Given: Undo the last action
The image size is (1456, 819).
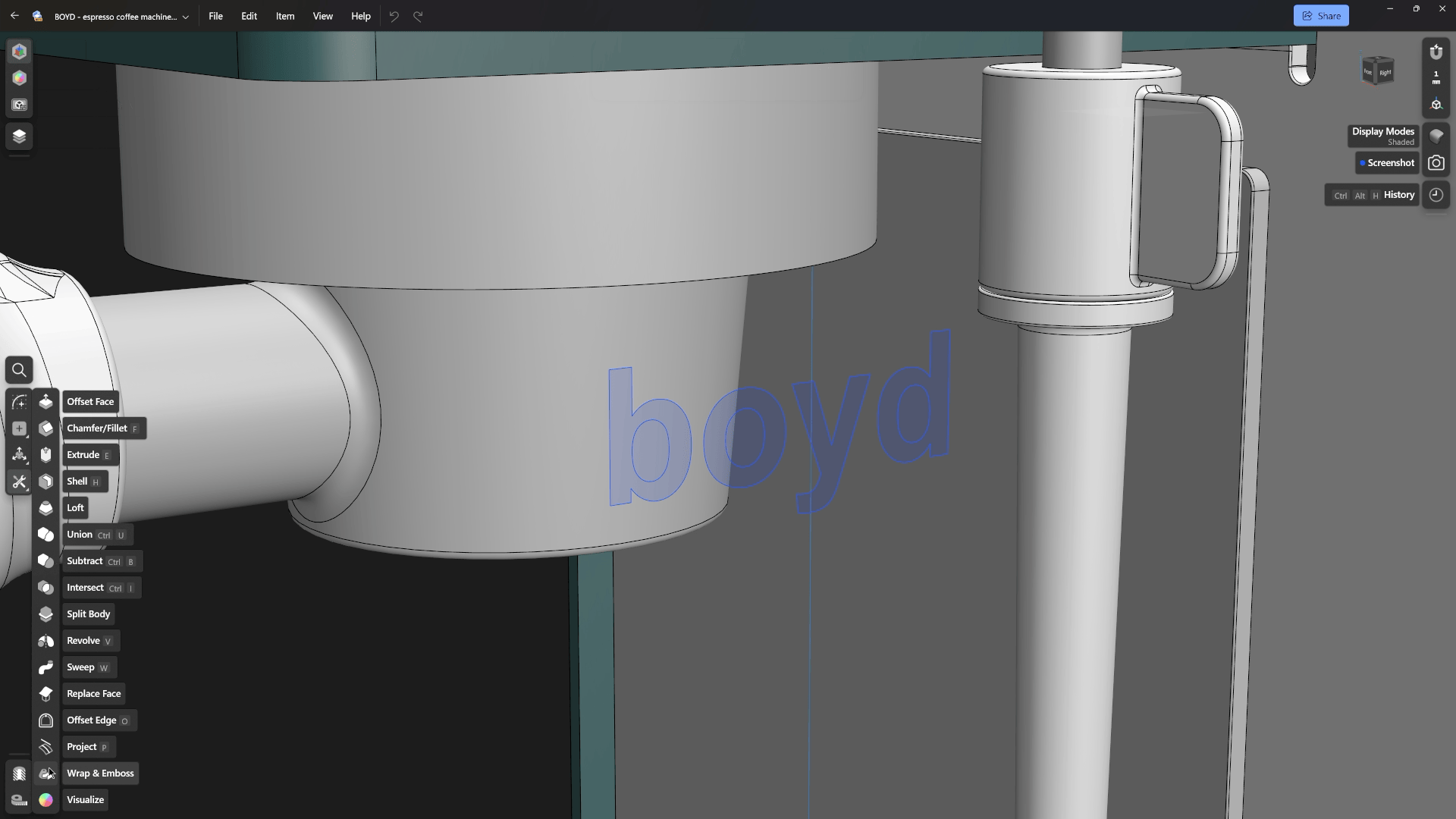Looking at the screenshot, I should 394,16.
